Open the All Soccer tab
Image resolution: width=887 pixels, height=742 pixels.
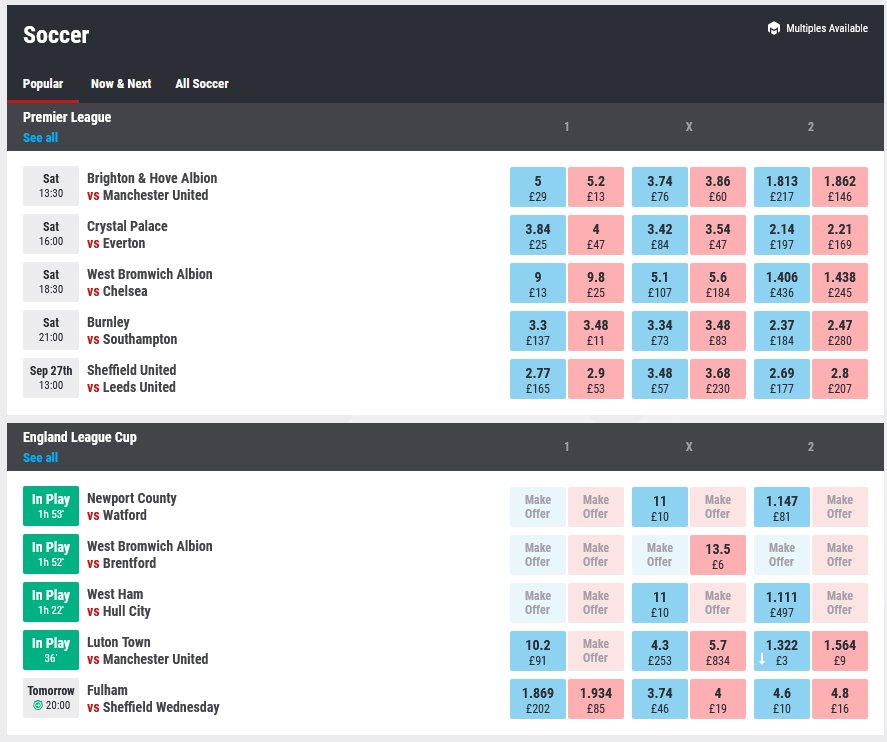pos(202,84)
